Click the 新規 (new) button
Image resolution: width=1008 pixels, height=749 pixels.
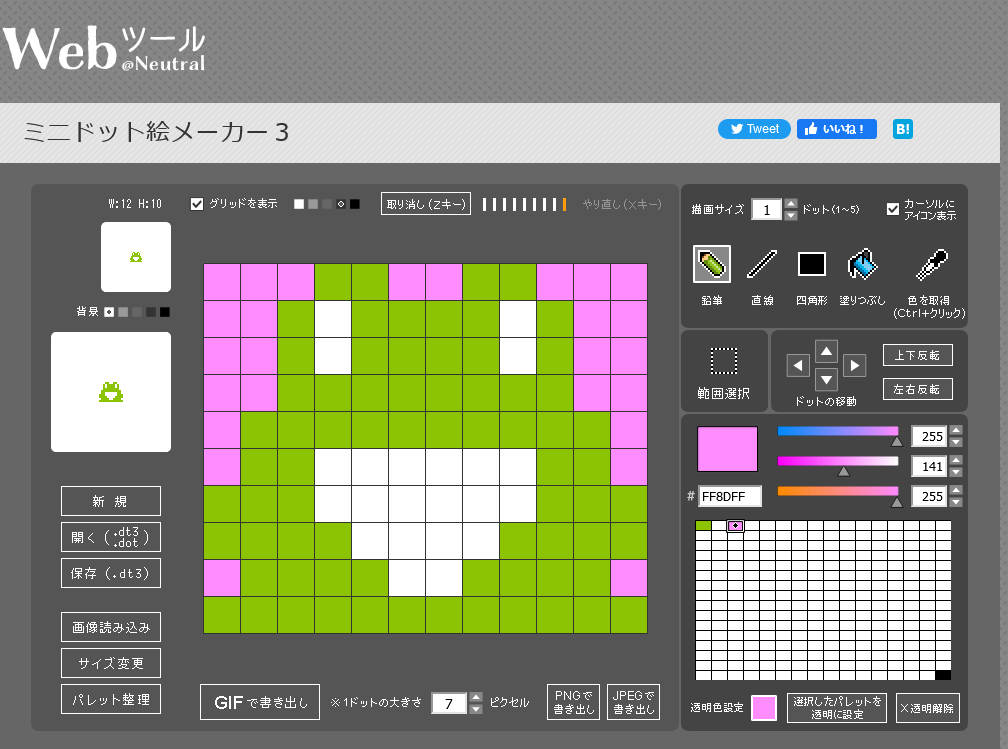point(110,500)
